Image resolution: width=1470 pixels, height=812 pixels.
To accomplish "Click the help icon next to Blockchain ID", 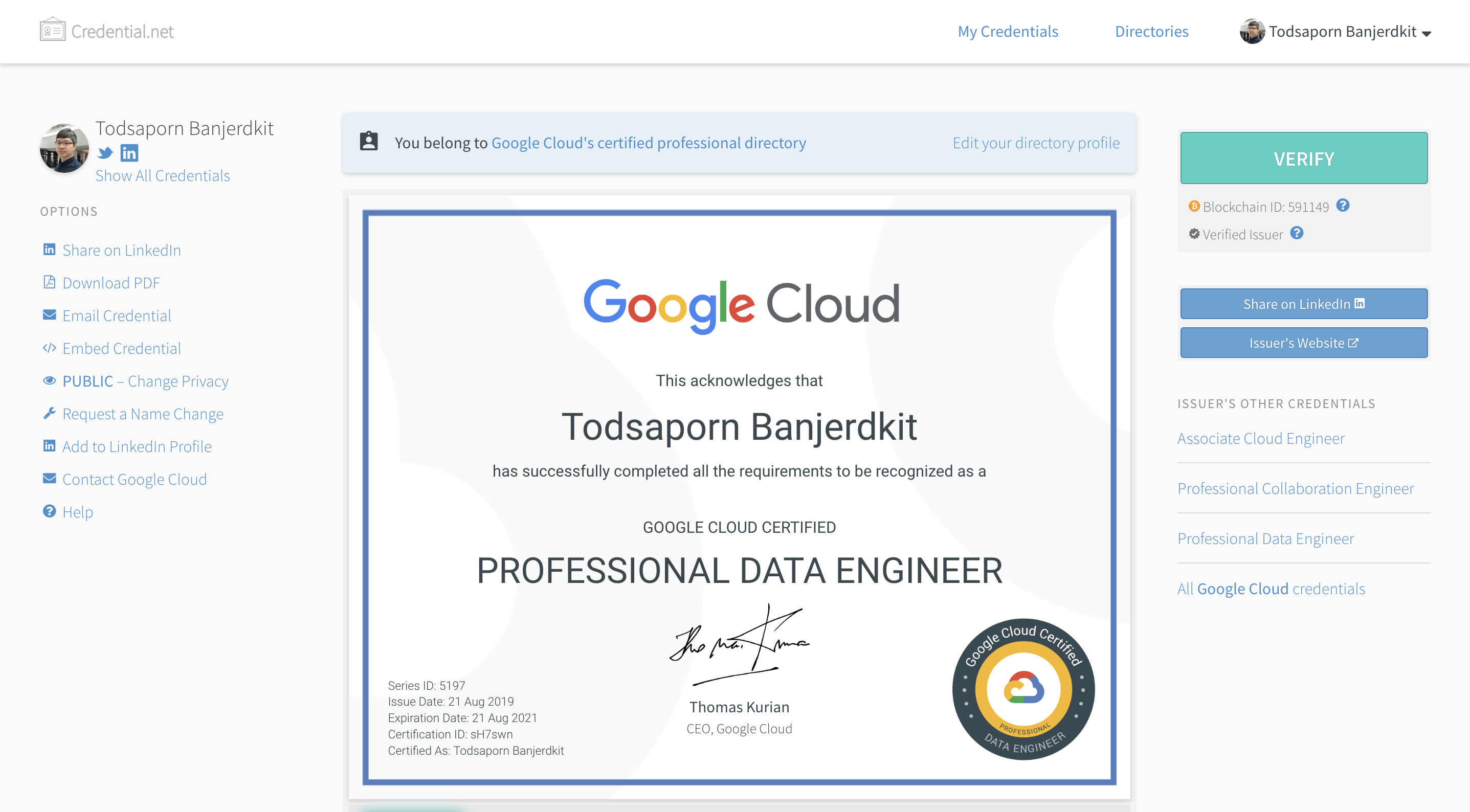I will tap(1343, 206).
